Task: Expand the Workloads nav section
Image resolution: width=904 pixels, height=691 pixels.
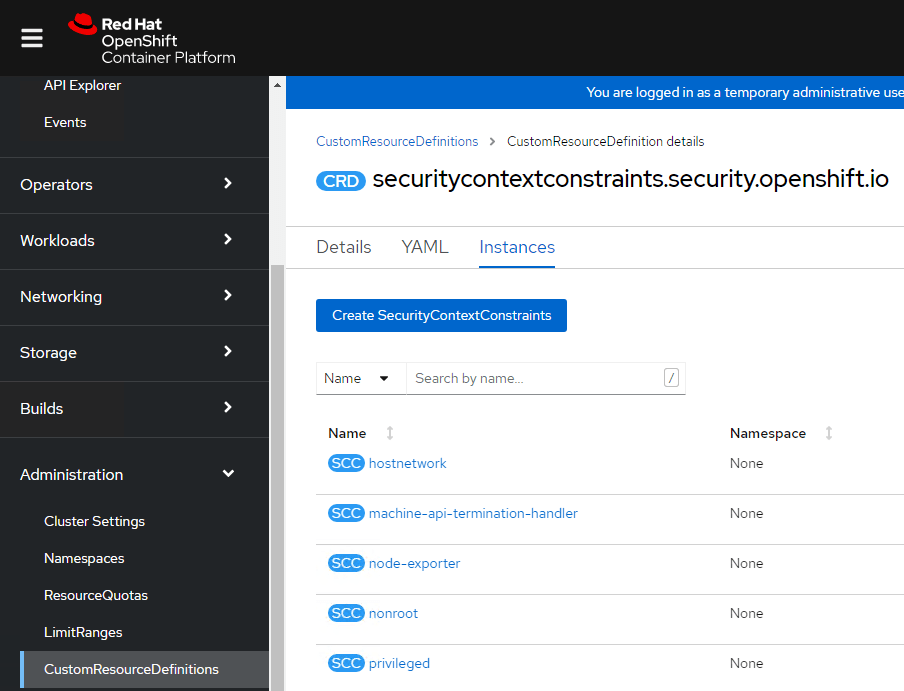Action: point(134,241)
